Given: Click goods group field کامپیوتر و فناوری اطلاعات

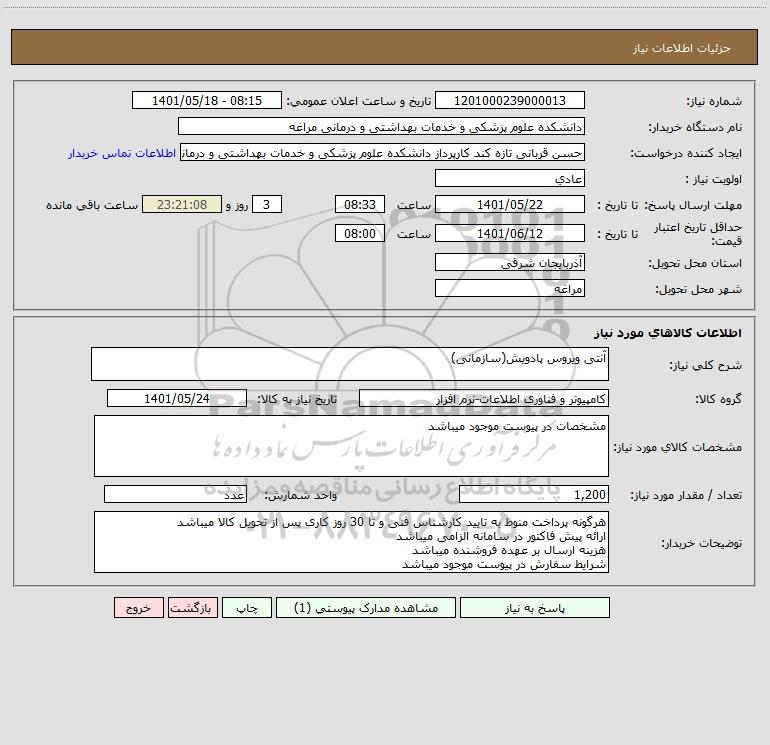Looking at the screenshot, I should coord(484,398).
